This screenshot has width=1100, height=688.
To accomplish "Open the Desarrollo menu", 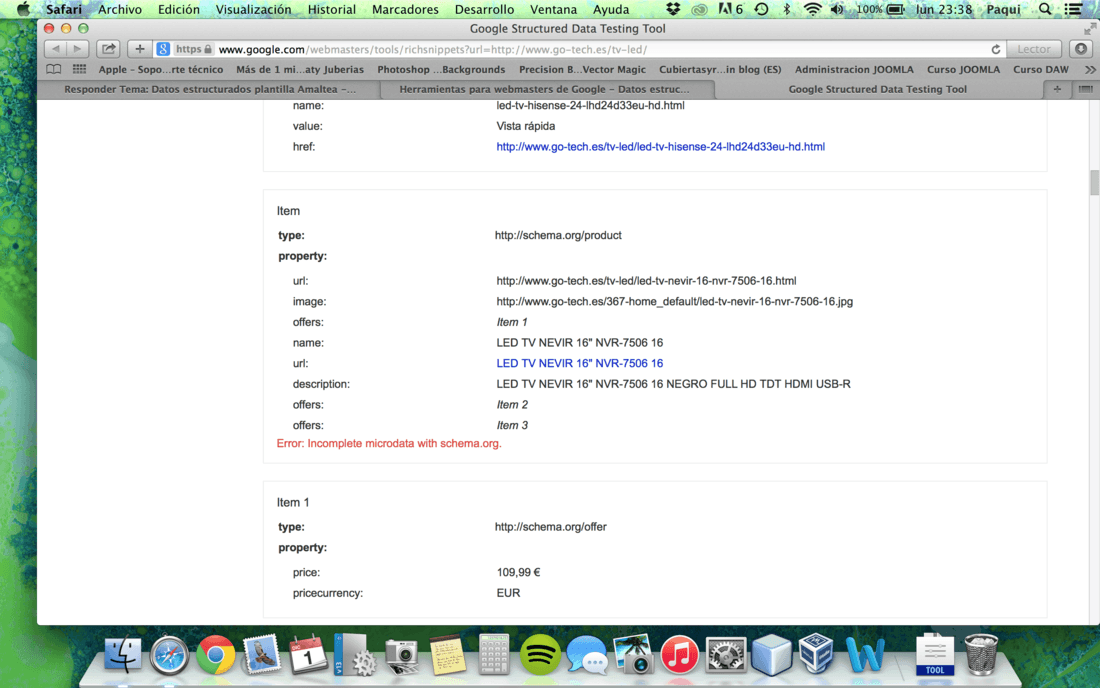I will point(484,9).
